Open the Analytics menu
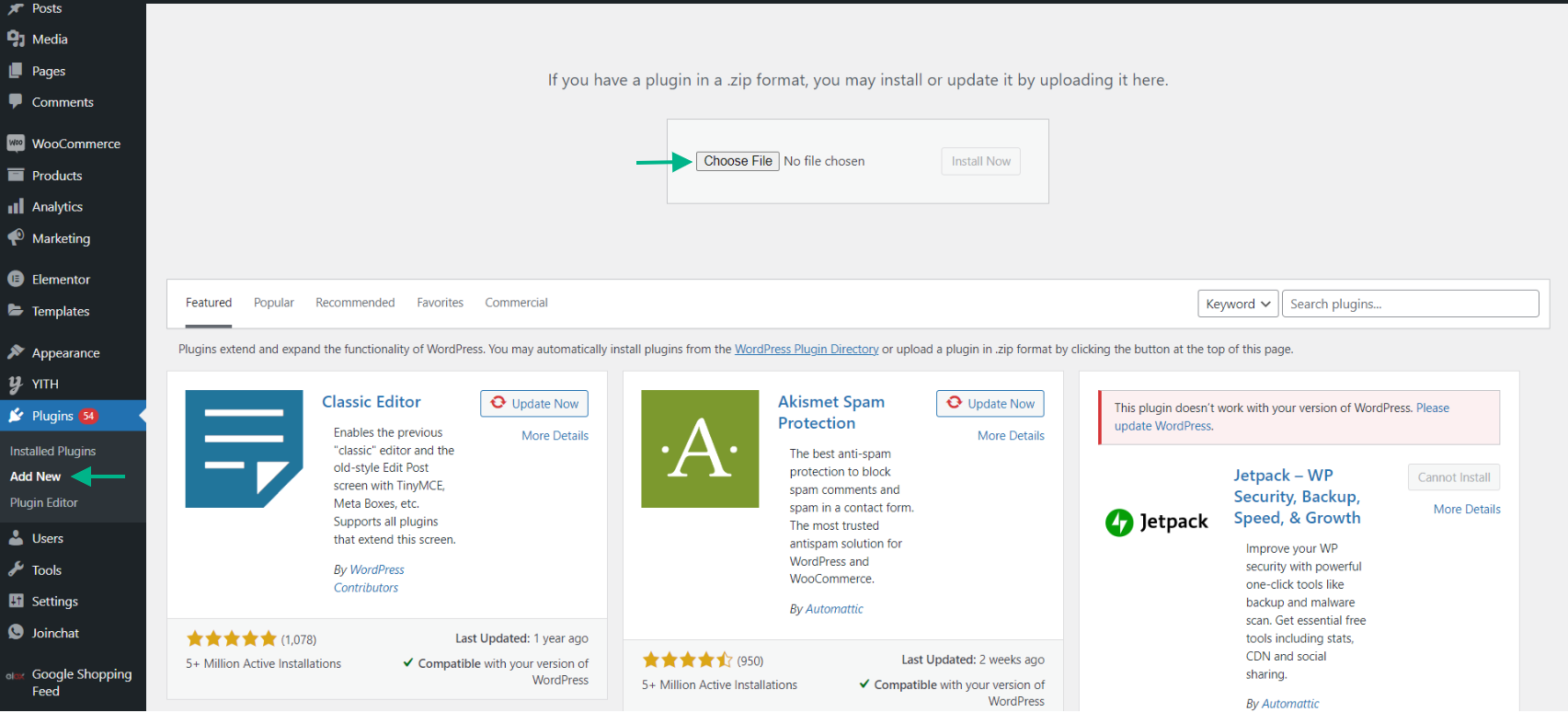This screenshot has width=1568, height=712. (x=73, y=206)
